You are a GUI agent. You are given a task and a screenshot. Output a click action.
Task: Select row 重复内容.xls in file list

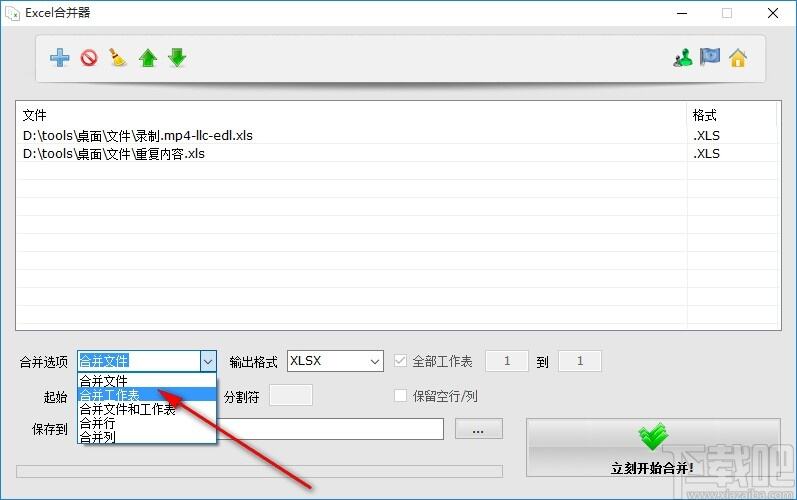tap(398, 153)
